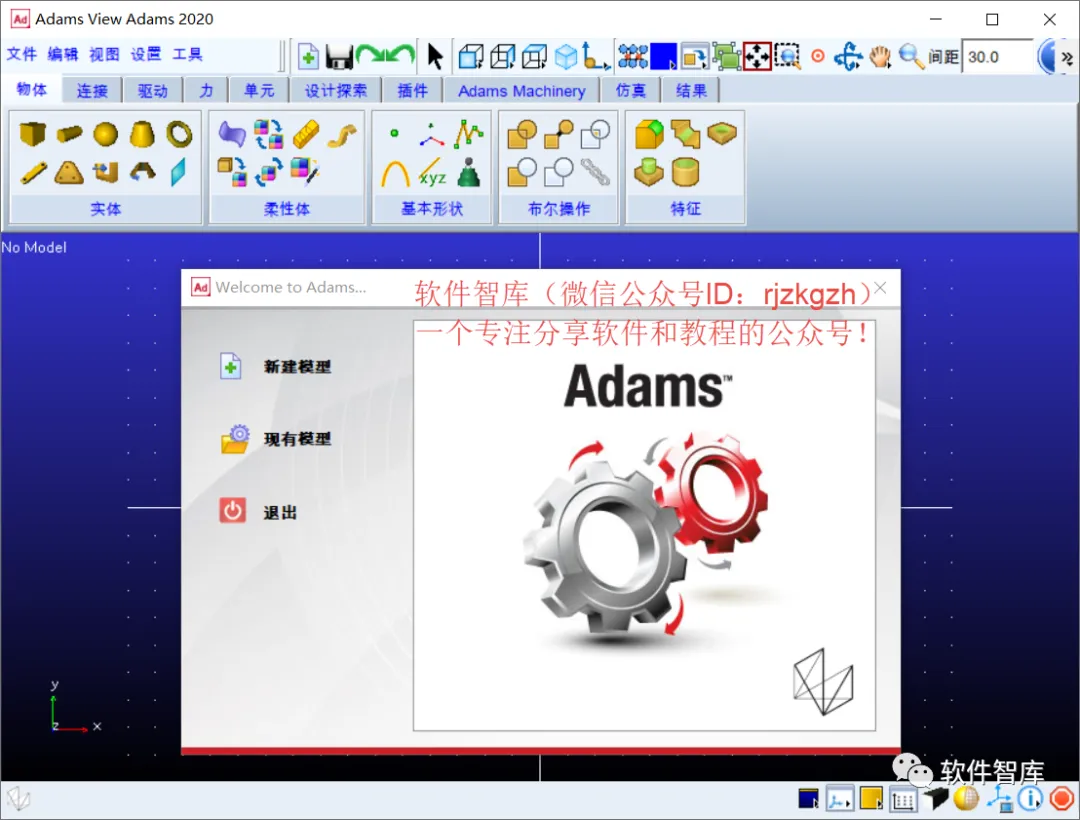The height and width of the screenshot is (820, 1080).
Task: Click the chain link boolean icon
Action: (x=595, y=172)
